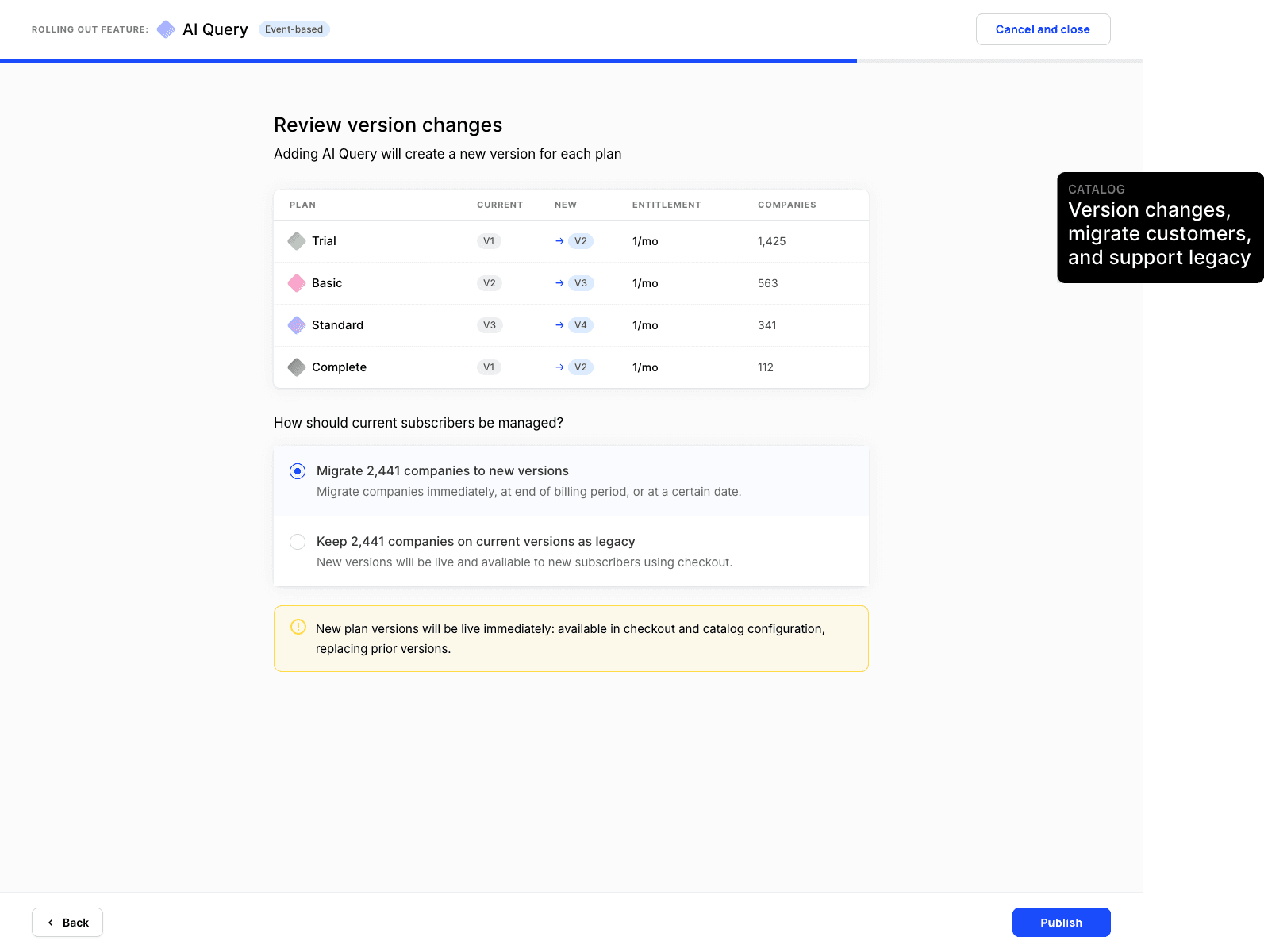This screenshot has width=1264, height=952.
Task: Click the Basic plan pink diamond icon
Action: (x=297, y=283)
